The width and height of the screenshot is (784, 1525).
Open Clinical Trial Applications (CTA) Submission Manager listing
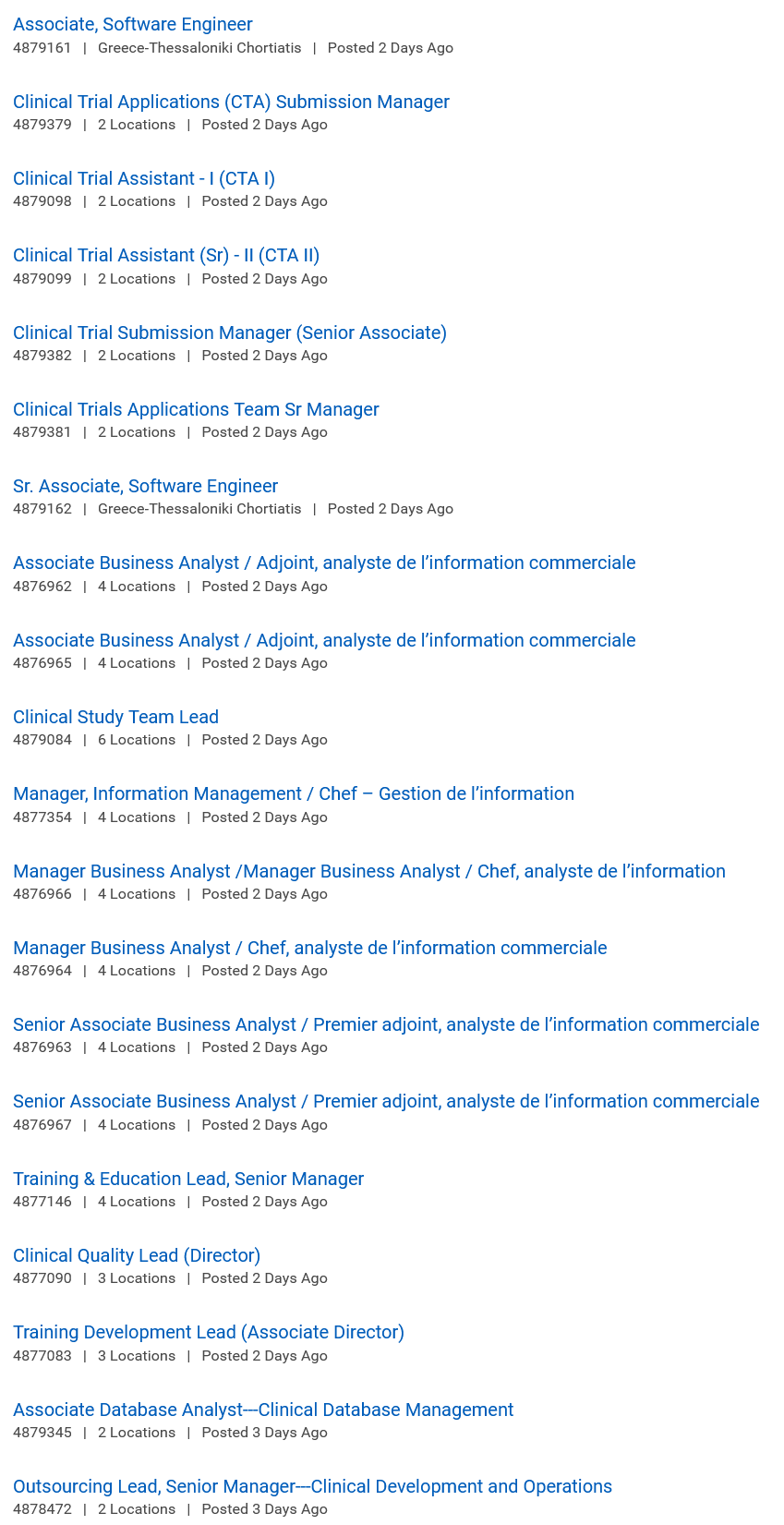tap(231, 103)
